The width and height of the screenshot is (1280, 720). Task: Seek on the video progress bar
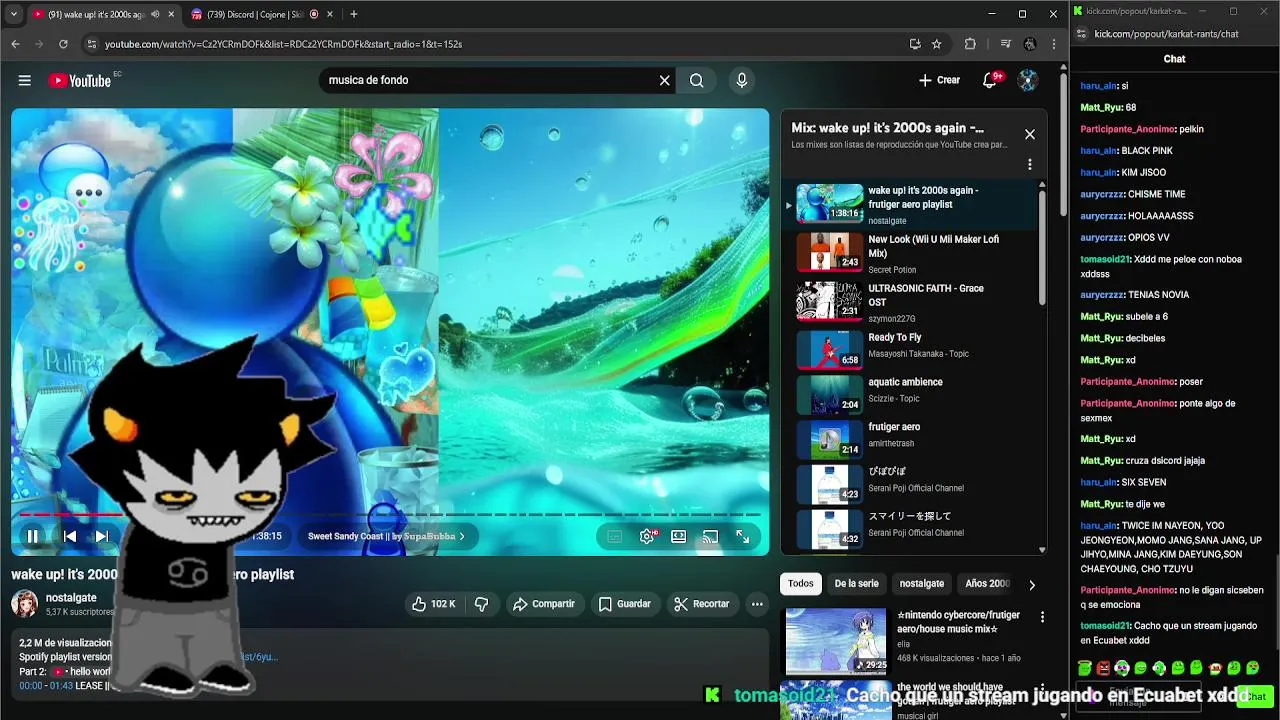390,515
